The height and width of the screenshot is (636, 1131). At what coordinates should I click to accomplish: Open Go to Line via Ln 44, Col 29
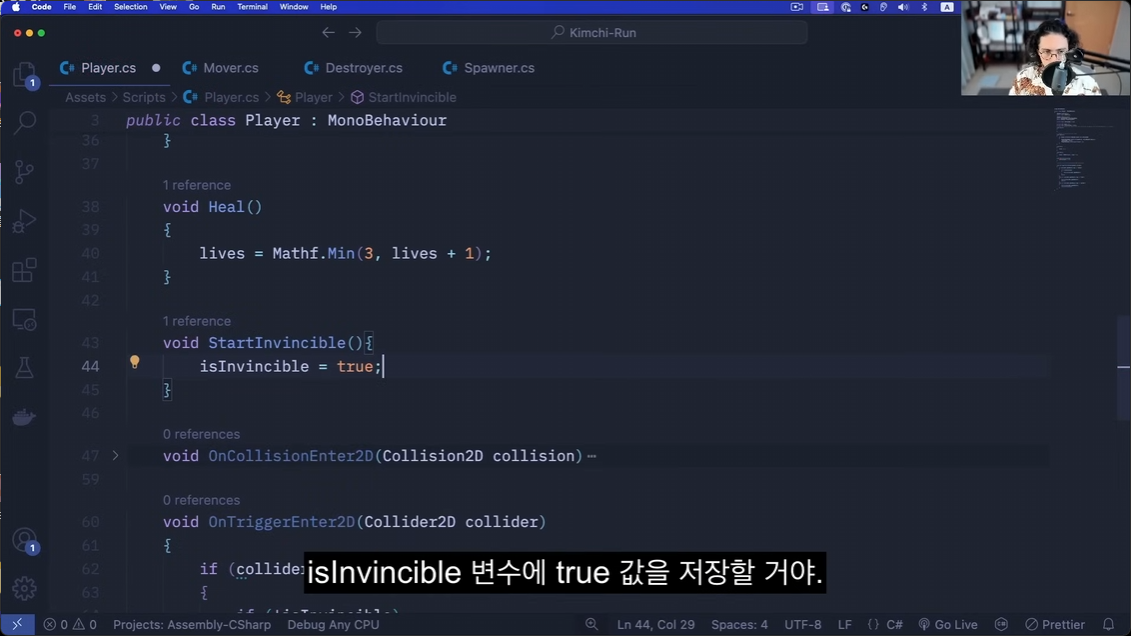[656, 624]
